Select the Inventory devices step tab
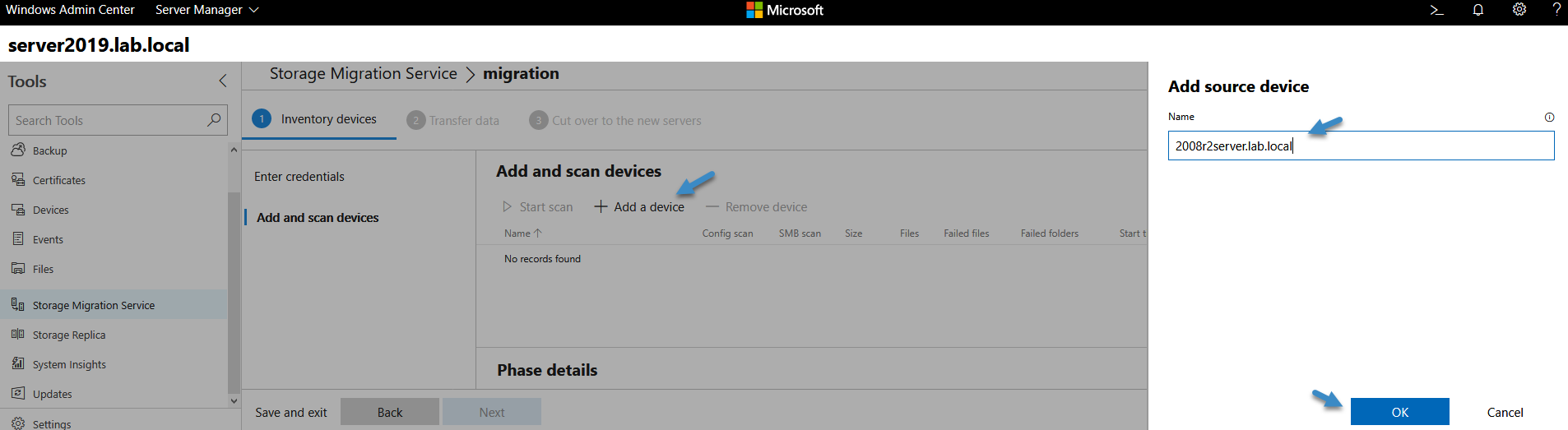The width and height of the screenshot is (1568, 430). [319, 119]
